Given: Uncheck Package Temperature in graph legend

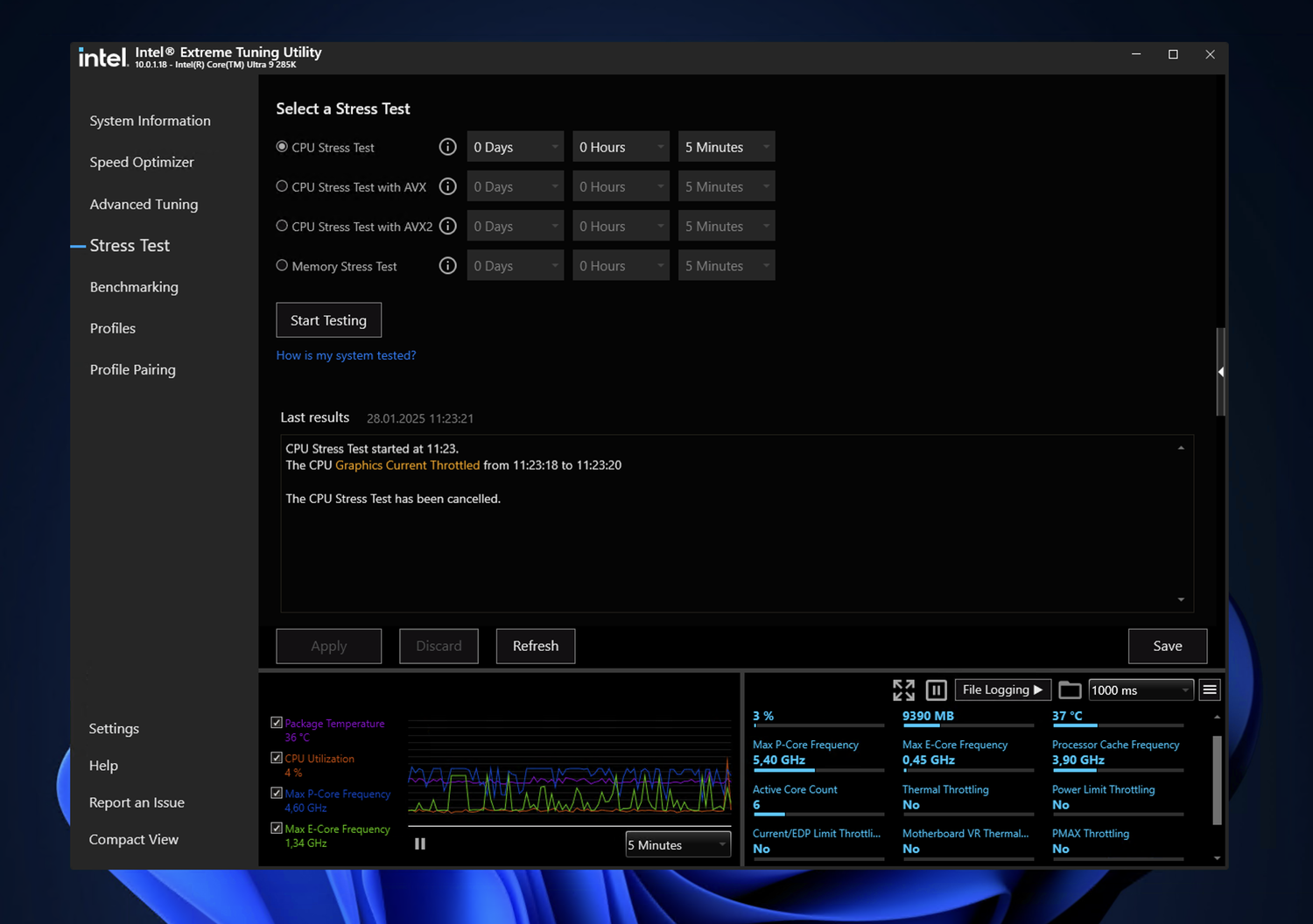Looking at the screenshot, I should (x=277, y=723).
